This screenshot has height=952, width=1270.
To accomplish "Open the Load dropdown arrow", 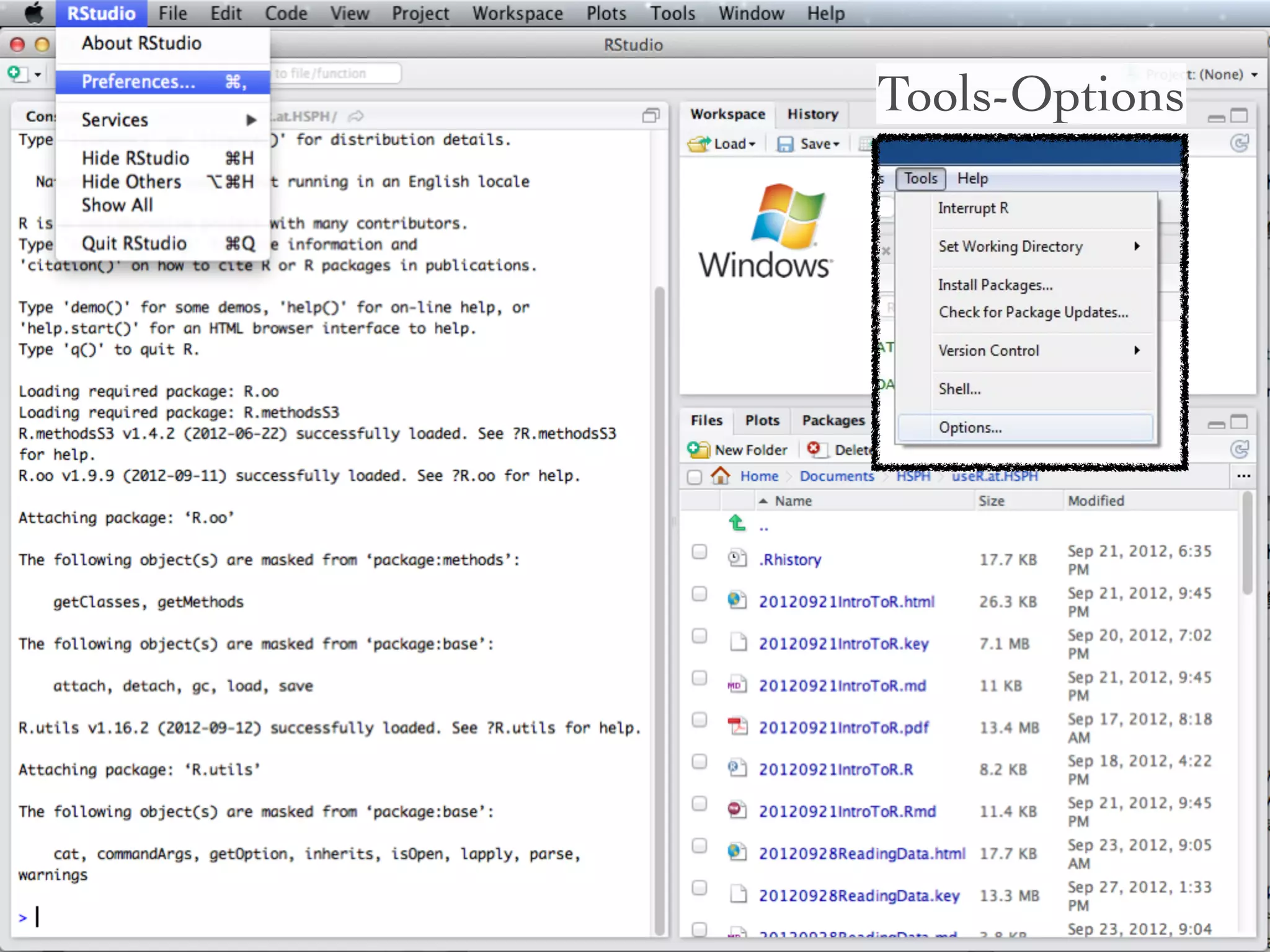I will [x=752, y=144].
